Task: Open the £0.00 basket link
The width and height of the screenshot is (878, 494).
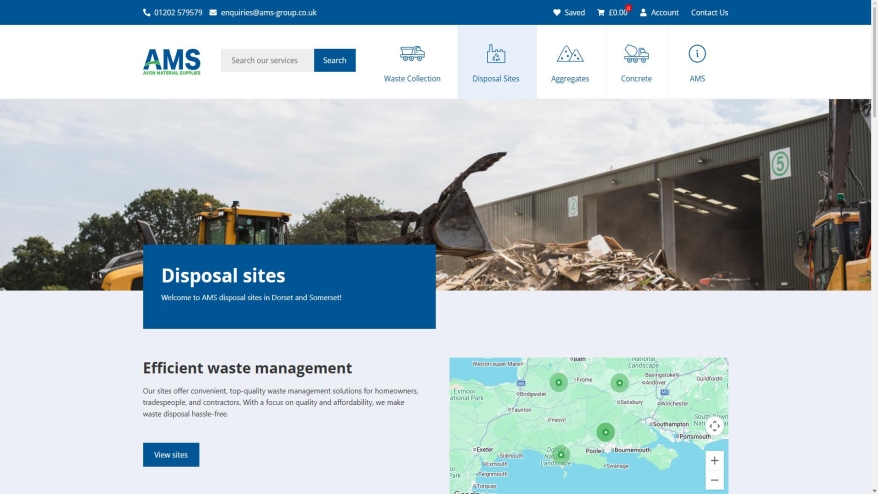Action: (618, 12)
